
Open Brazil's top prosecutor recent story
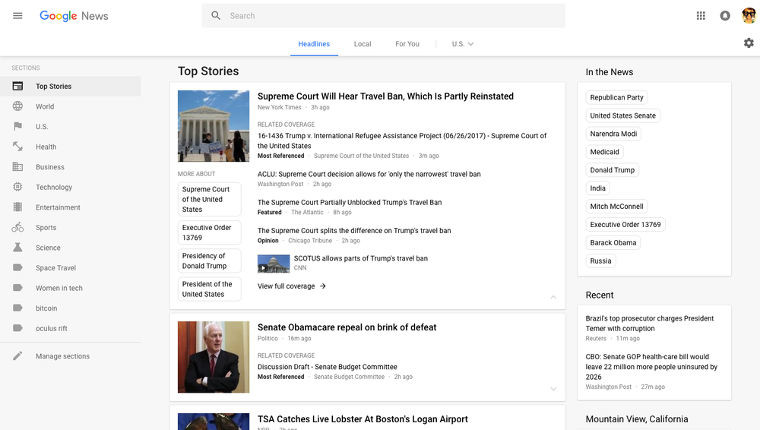(x=649, y=323)
